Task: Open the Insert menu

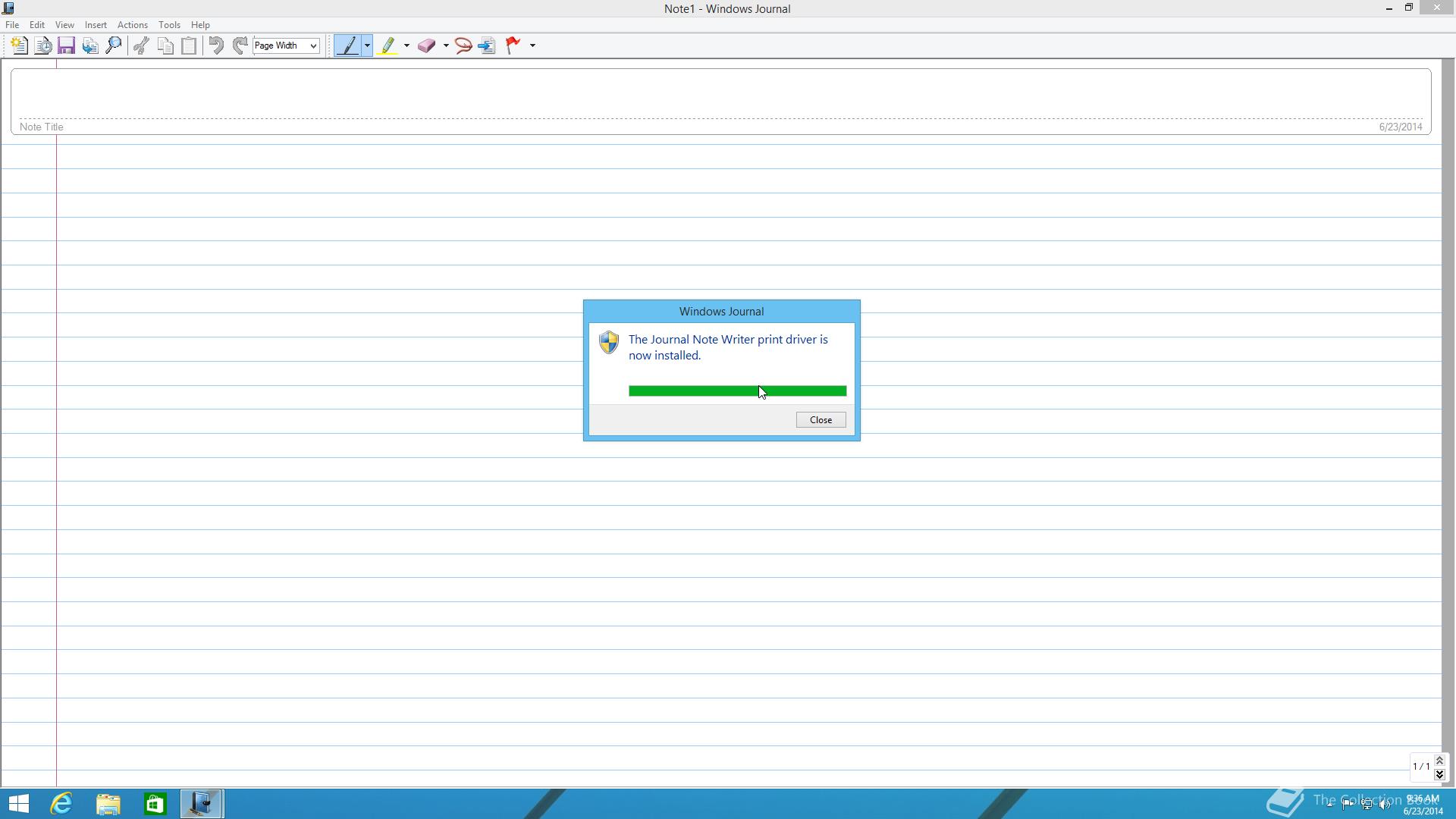Action: 96,25
